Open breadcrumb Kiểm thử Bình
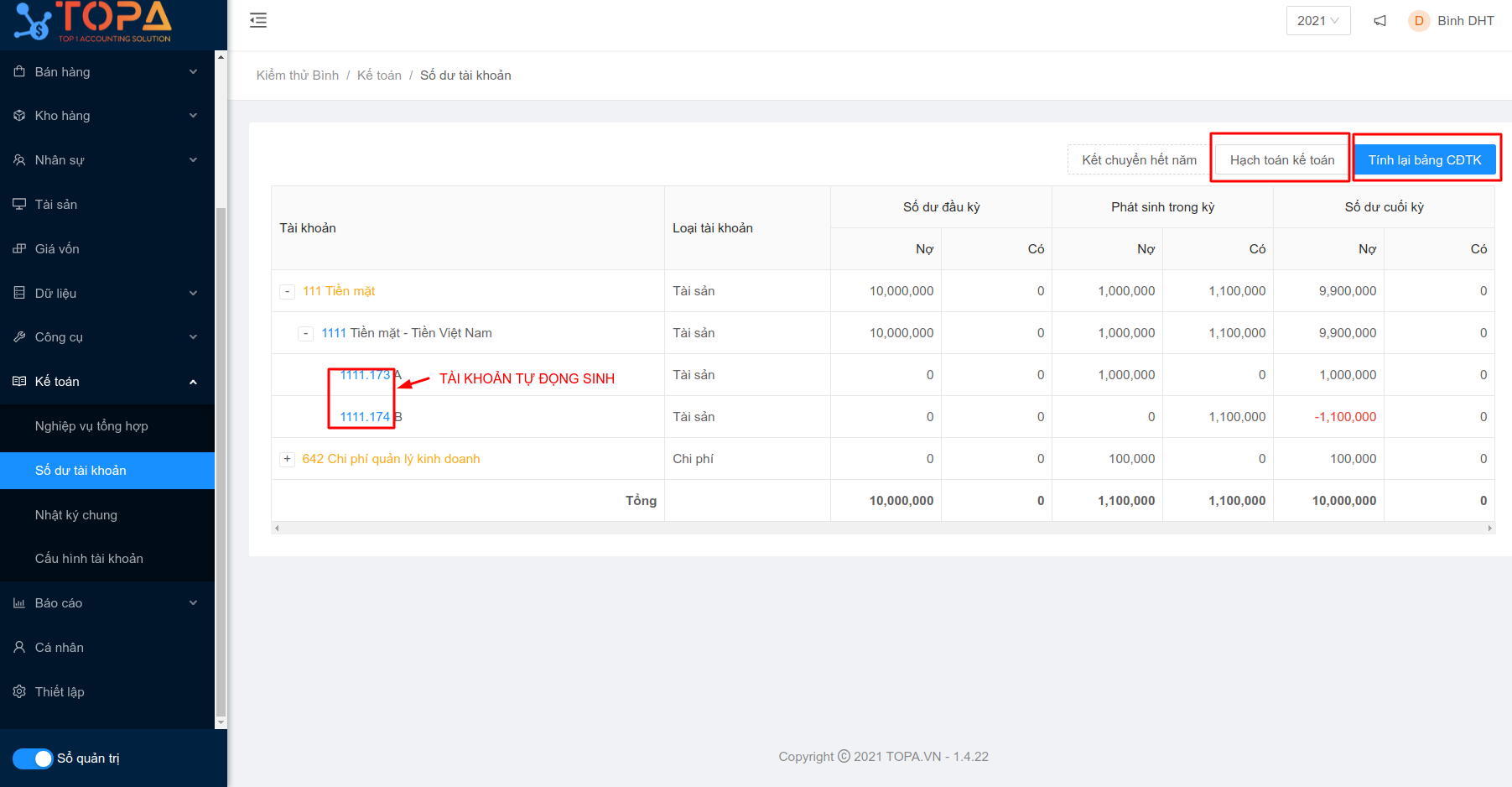 [x=298, y=76]
